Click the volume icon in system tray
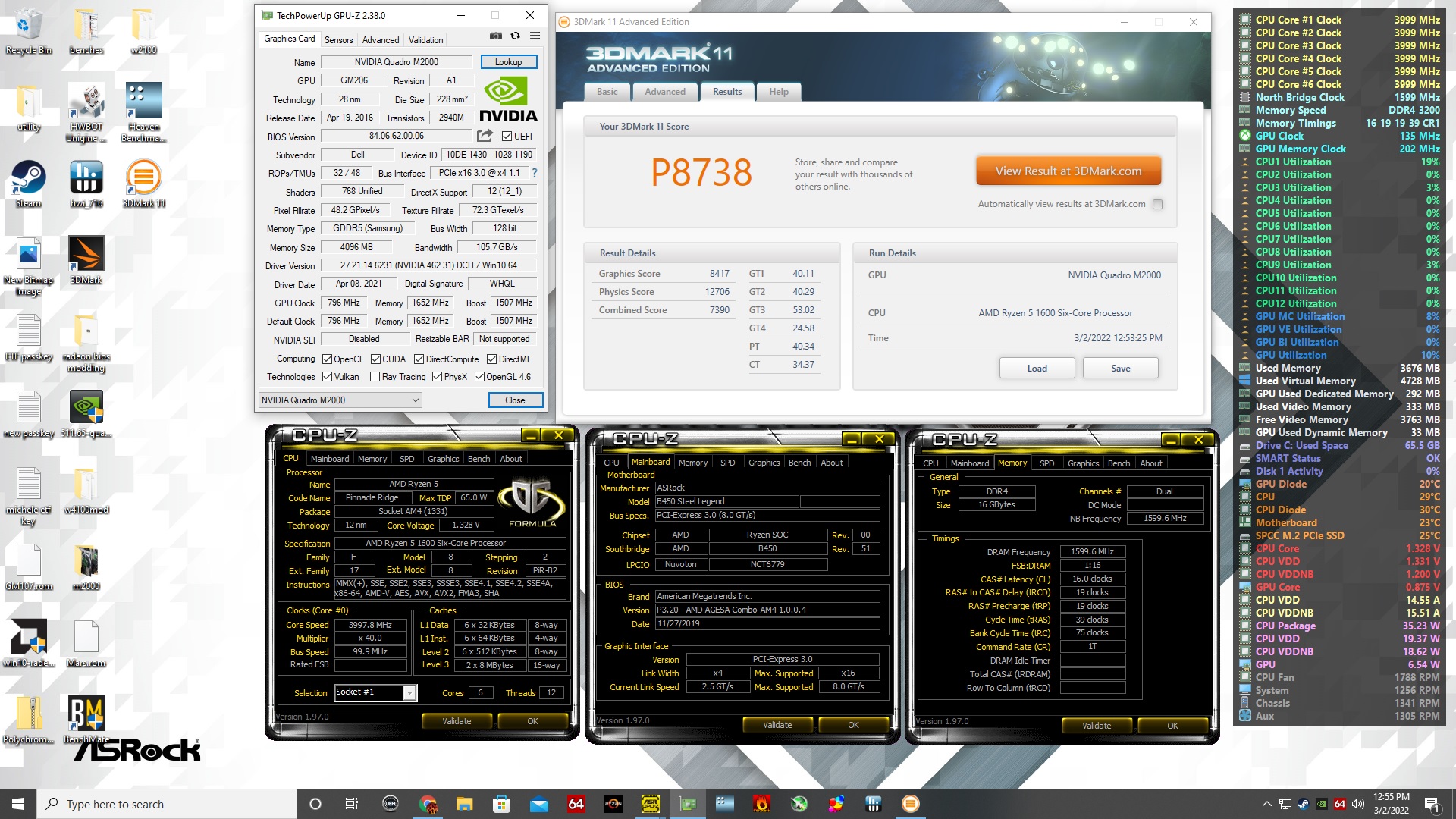This screenshot has width=1456, height=819. [1357, 804]
